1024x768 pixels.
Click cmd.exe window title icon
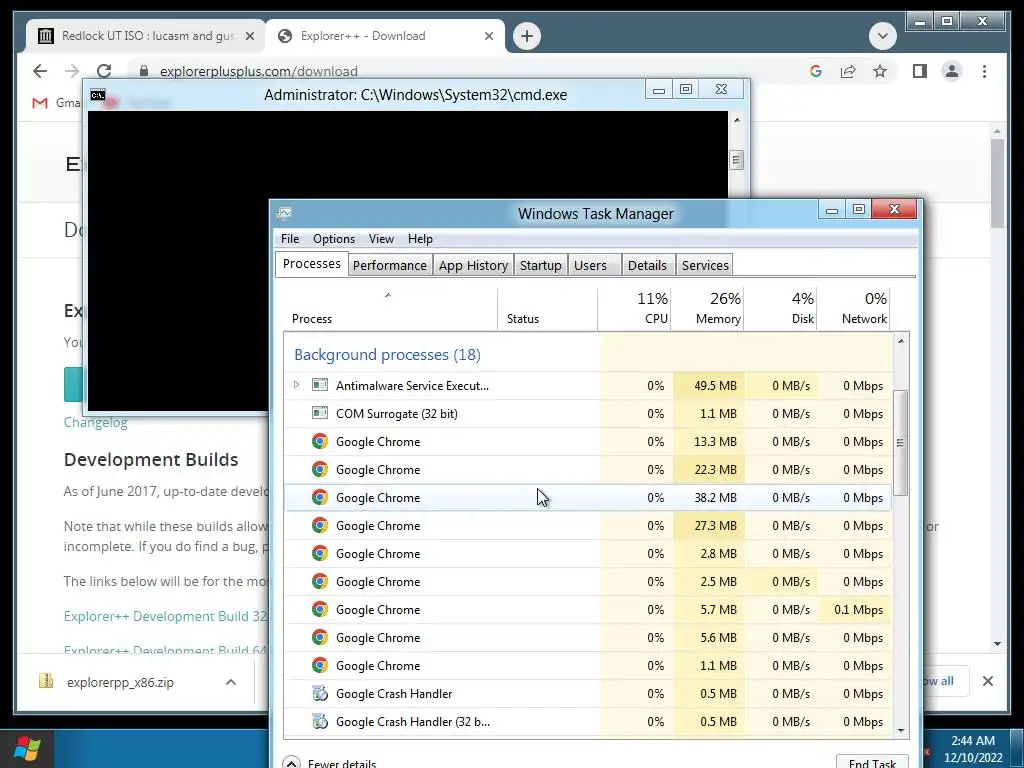tap(98, 95)
